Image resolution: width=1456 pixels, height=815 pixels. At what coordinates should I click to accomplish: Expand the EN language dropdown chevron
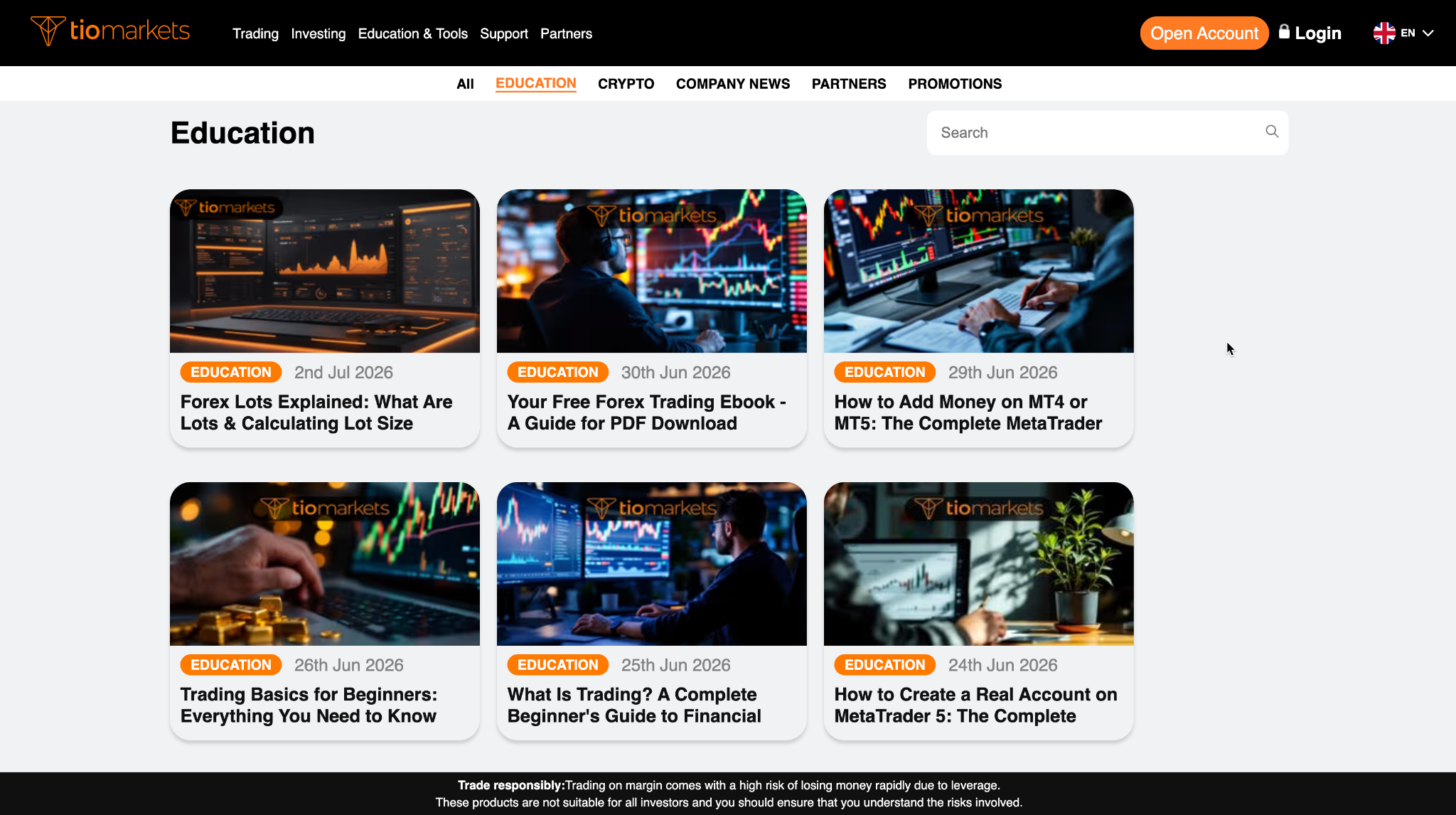[x=1428, y=33]
